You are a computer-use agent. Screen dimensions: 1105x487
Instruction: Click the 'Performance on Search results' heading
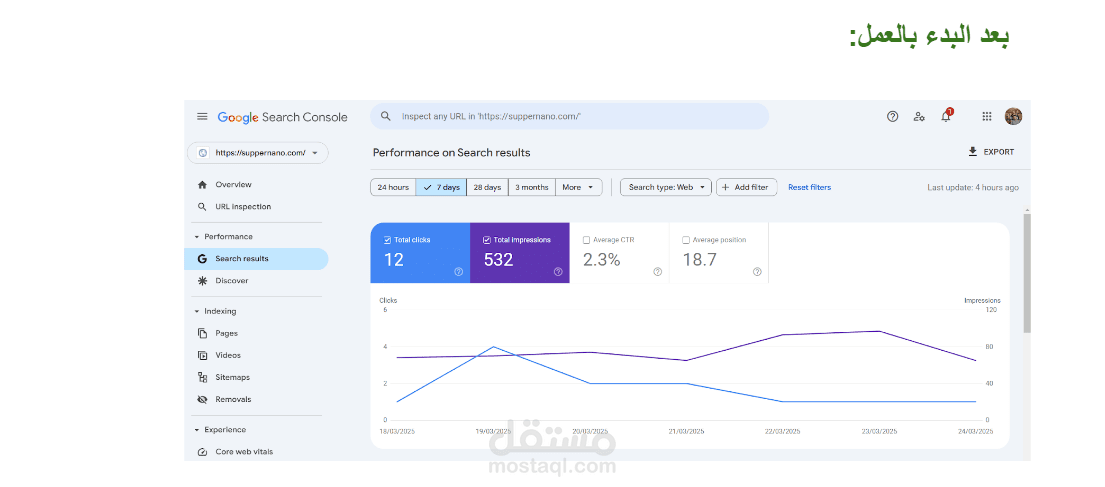pos(451,152)
